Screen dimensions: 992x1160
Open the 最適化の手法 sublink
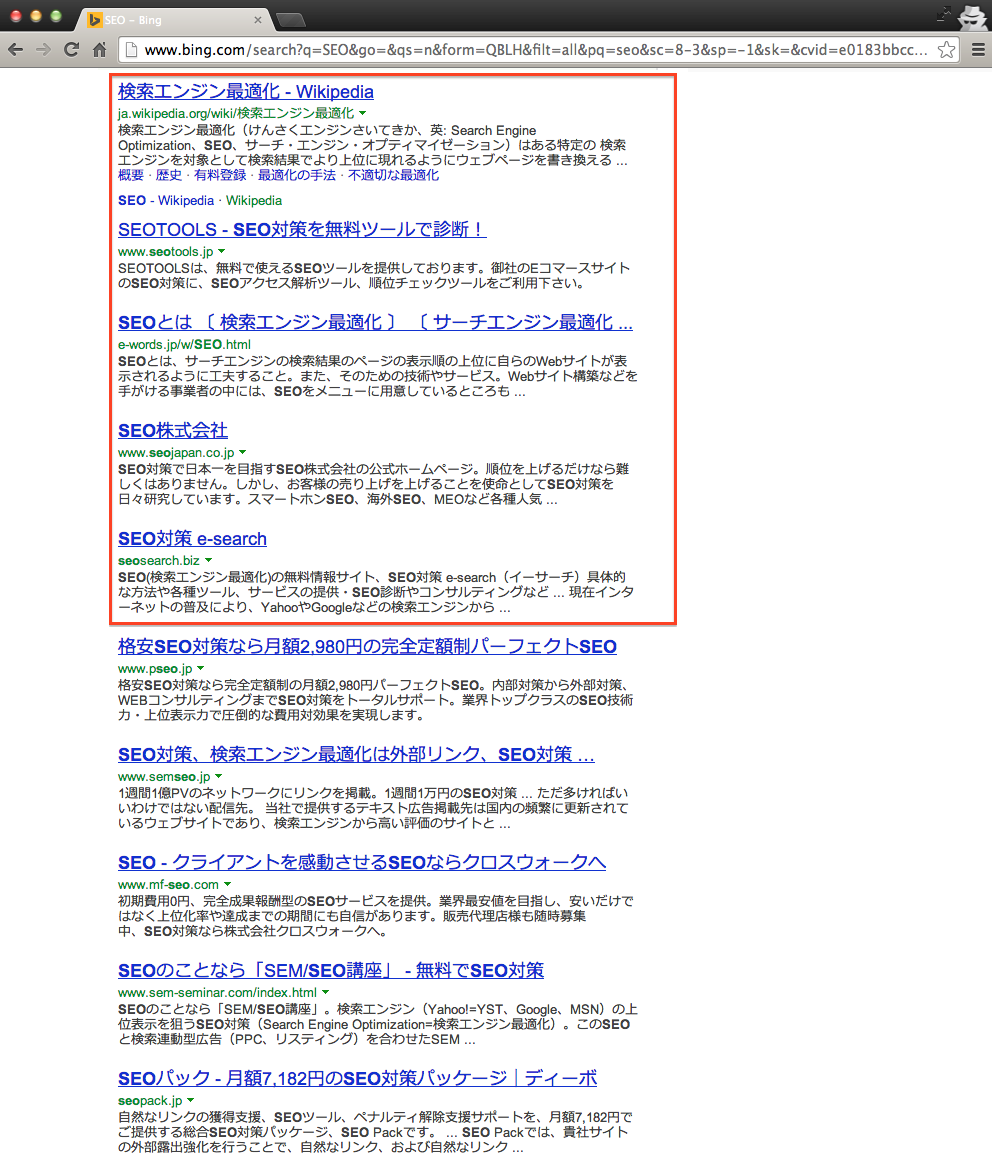[x=297, y=175]
